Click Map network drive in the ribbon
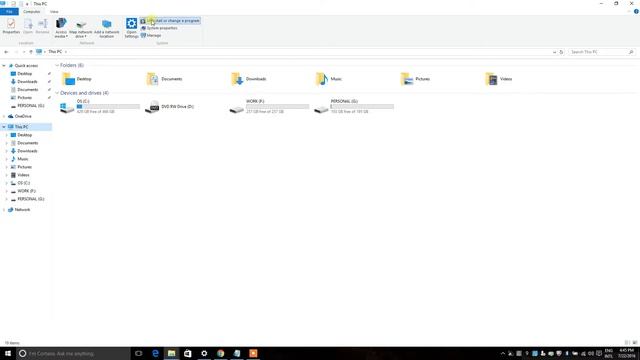This screenshot has width=640, height=360. (81, 28)
